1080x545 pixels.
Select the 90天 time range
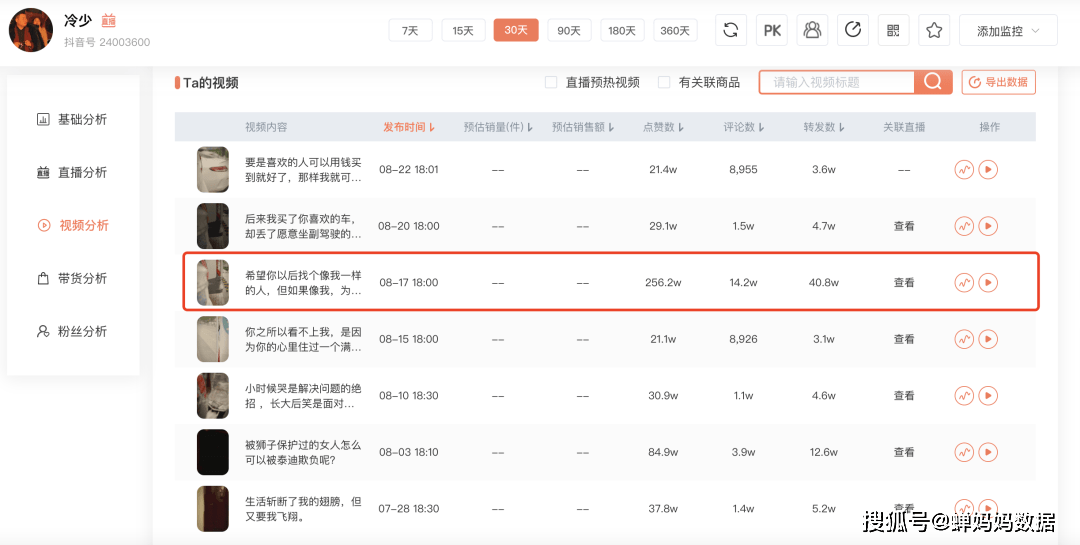tap(569, 30)
